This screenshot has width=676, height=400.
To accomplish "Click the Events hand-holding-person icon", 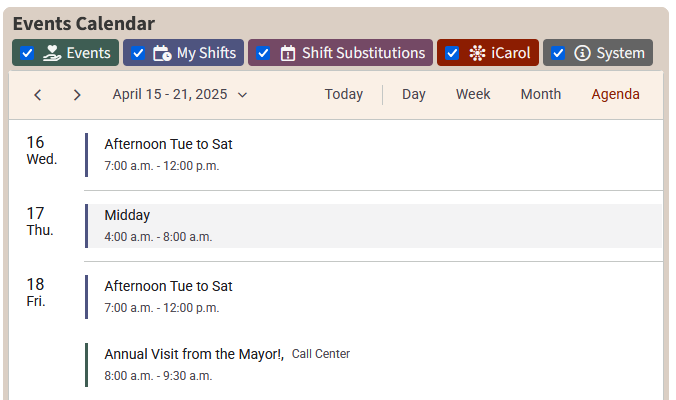I will coord(52,53).
